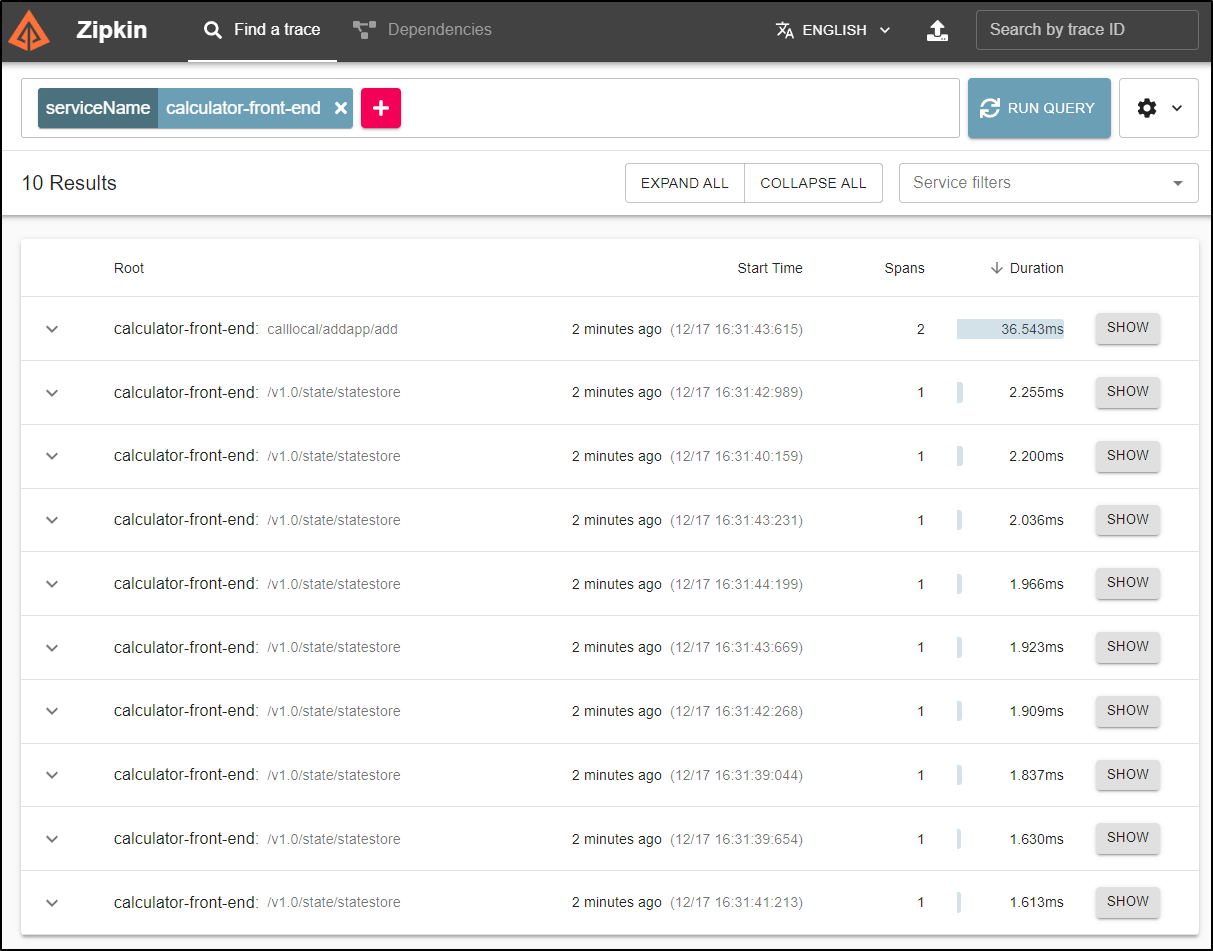Viewport: 1213px width, 951px height.
Task: Click the calculator-front-end criterion value
Action: [x=243, y=108]
